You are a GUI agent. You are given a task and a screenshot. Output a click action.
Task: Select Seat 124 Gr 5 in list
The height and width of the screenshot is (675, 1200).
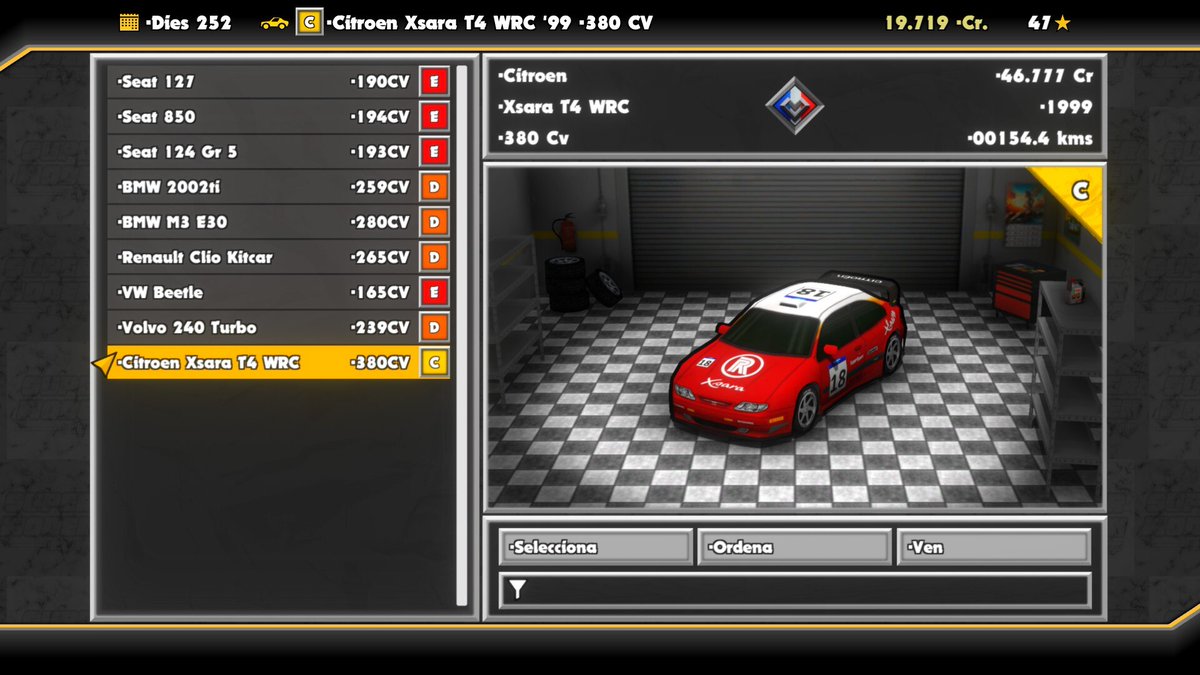tap(278, 152)
